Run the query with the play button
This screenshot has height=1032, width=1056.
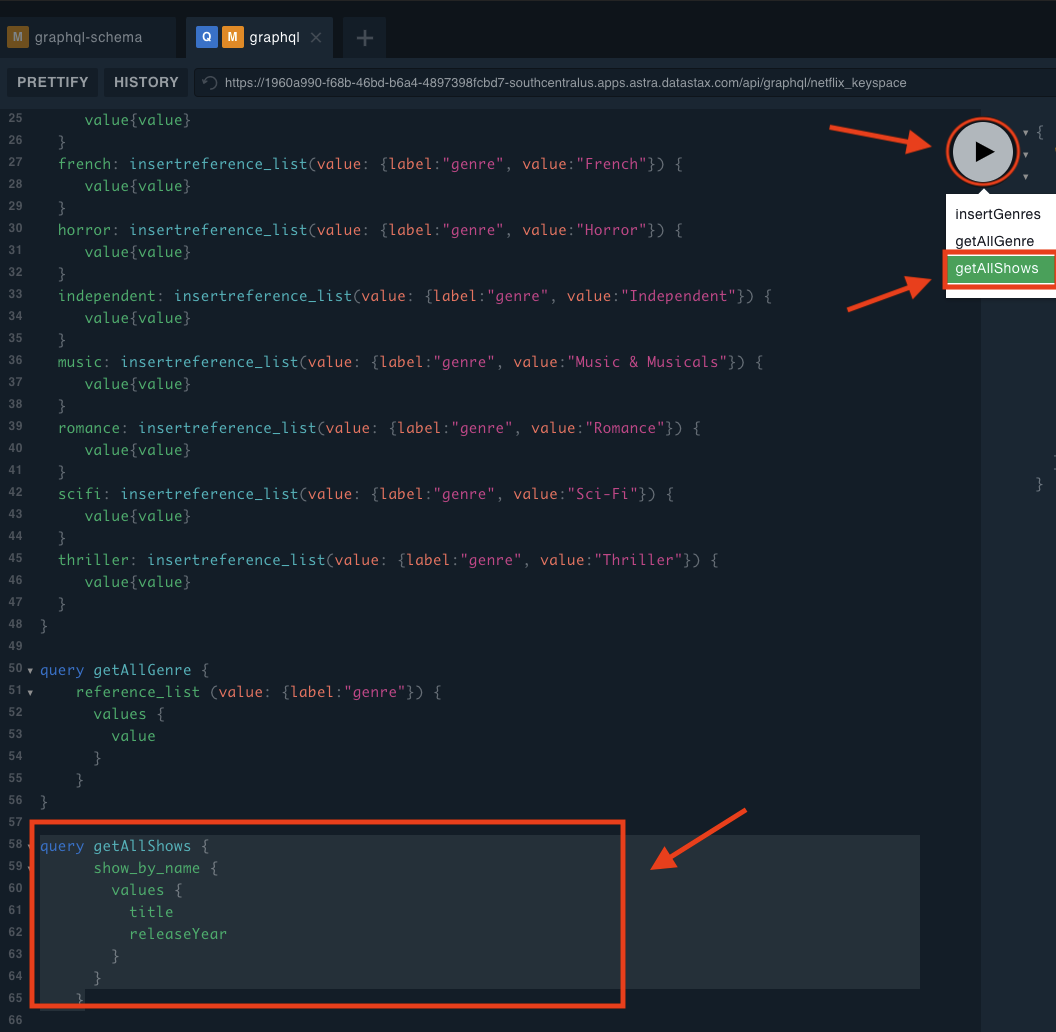[983, 152]
